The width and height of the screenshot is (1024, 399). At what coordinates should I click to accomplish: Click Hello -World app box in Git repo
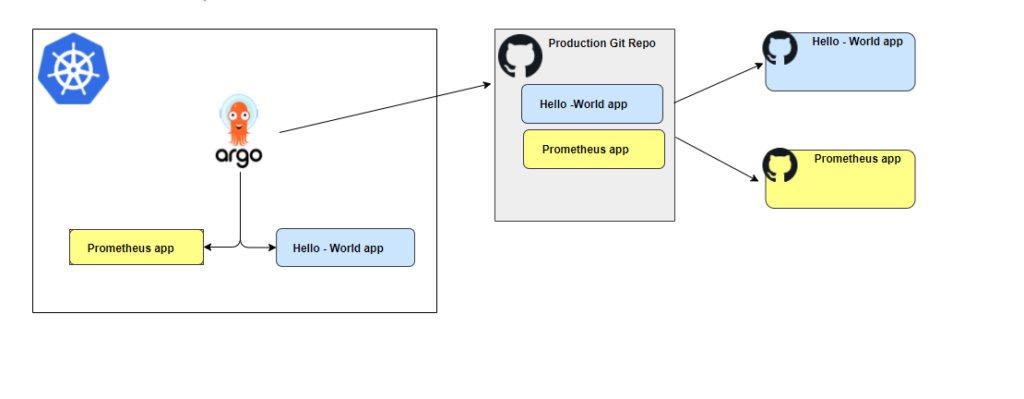point(592,104)
